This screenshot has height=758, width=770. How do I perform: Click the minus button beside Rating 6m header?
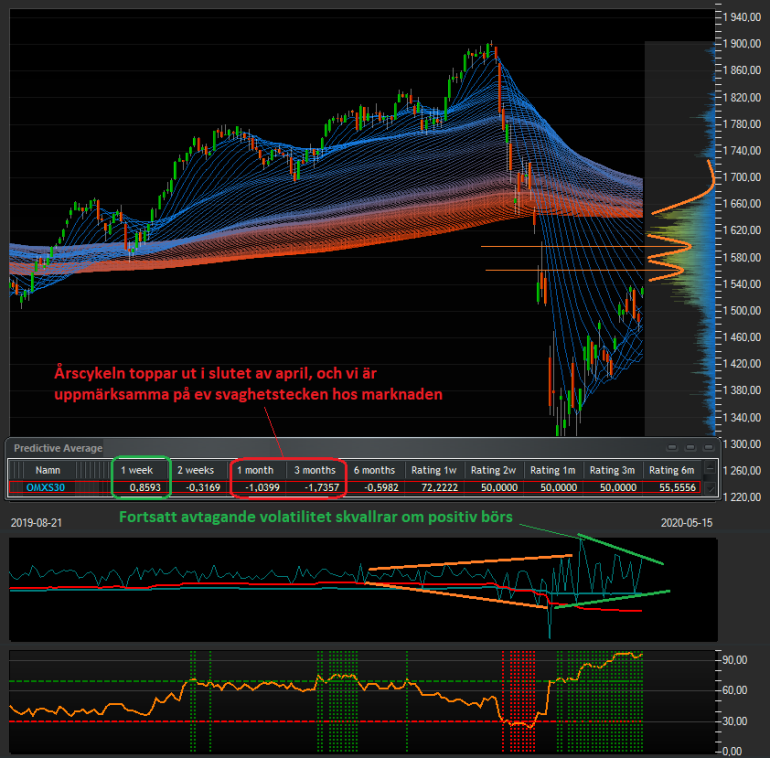point(710,469)
